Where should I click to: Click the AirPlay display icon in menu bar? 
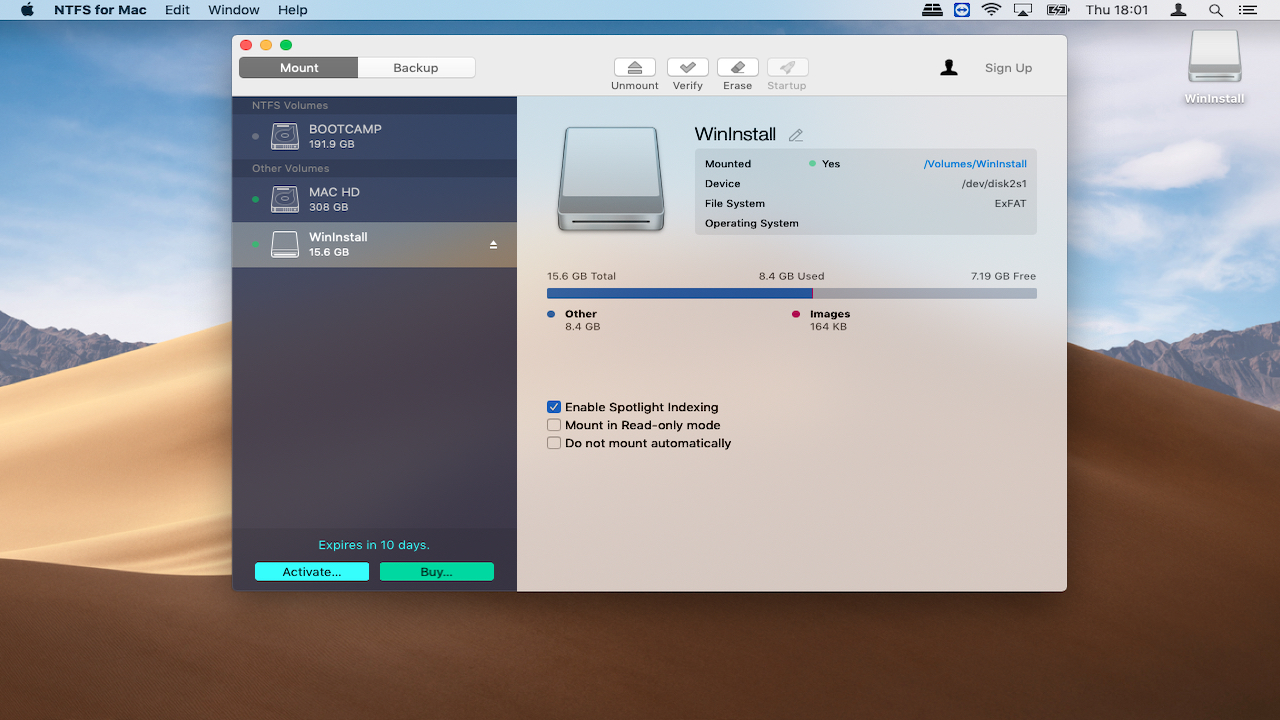click(x=1023, y=10)
